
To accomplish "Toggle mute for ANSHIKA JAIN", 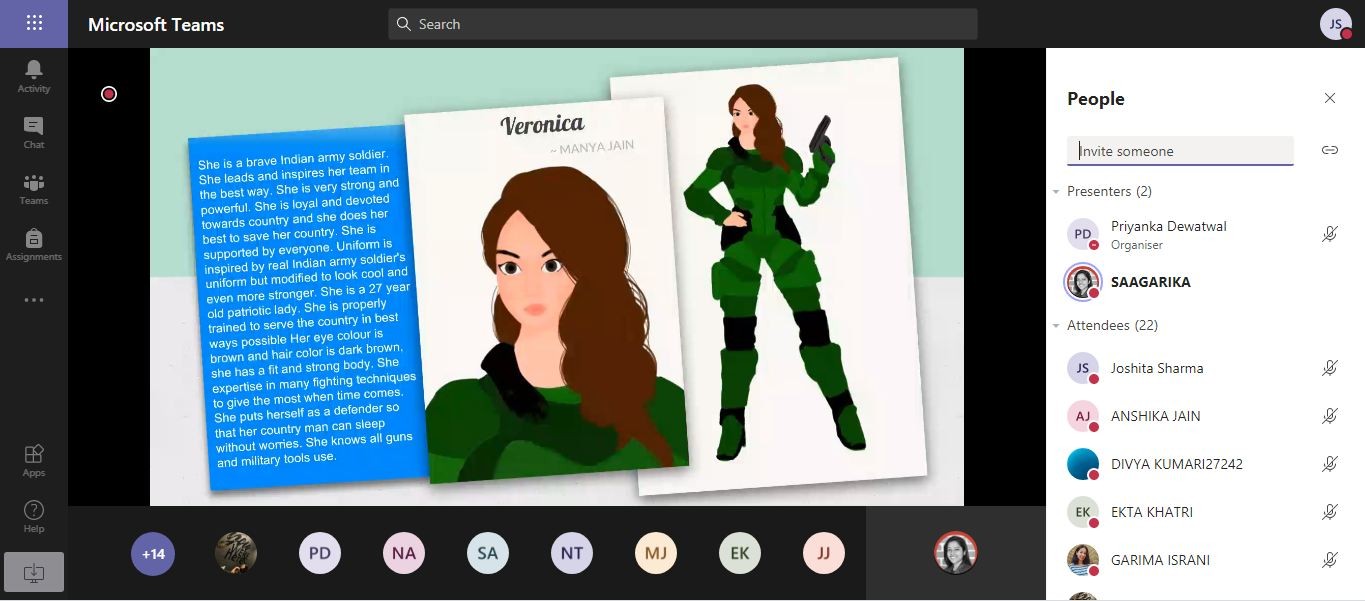I will pos(1329,416).
